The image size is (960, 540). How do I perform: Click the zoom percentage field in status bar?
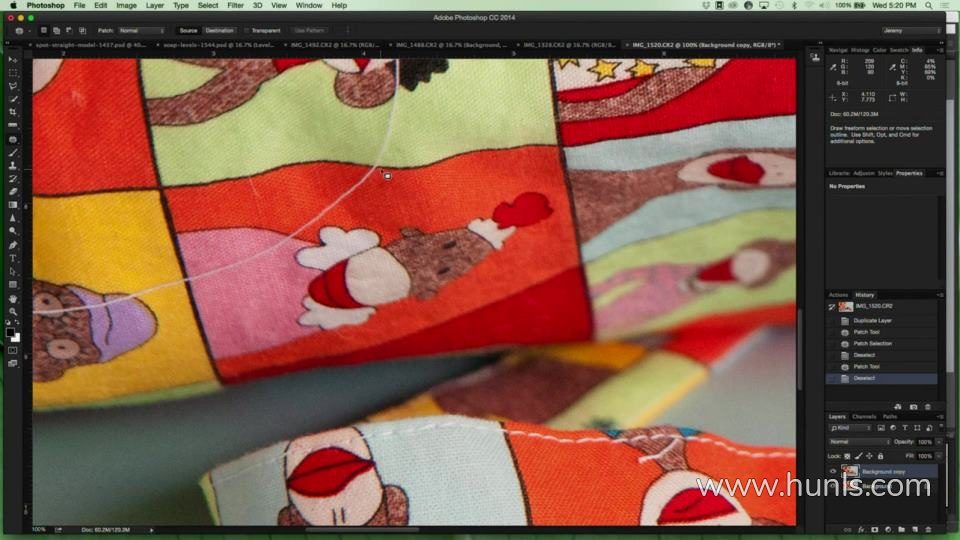(x=39, y=530)
